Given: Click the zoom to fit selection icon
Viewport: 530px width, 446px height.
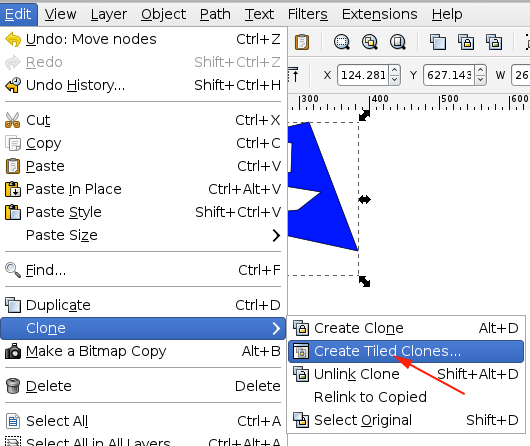Looking at the screenshot, I should point(341,42).
